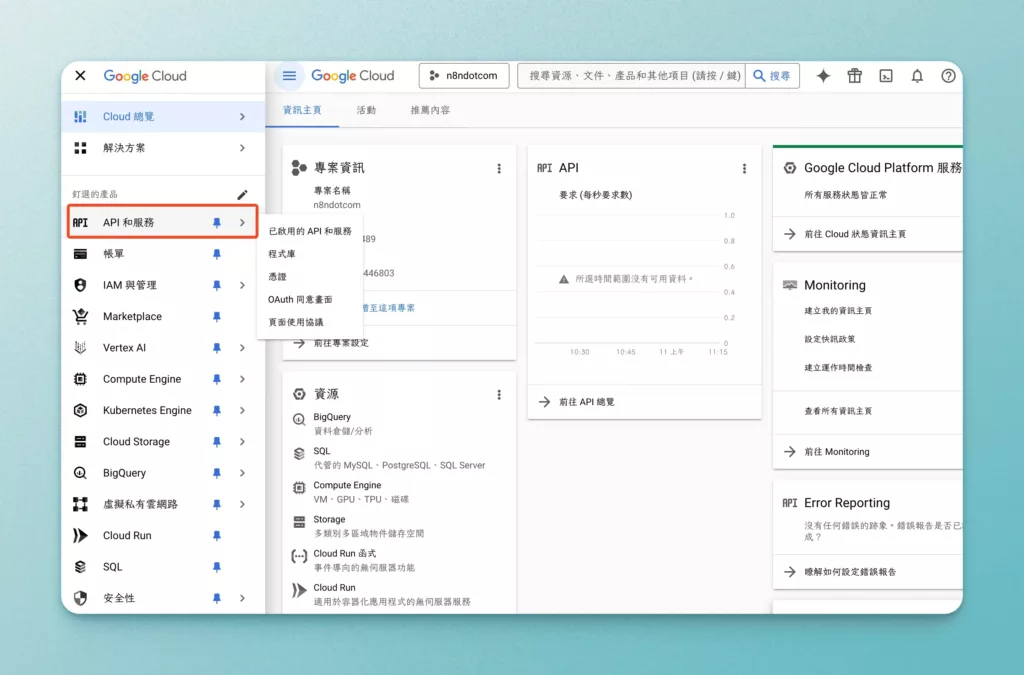This screenshot has width=1024, height=675.
Task: Click the 解決方案 grid icon
Action: [80, 148]
